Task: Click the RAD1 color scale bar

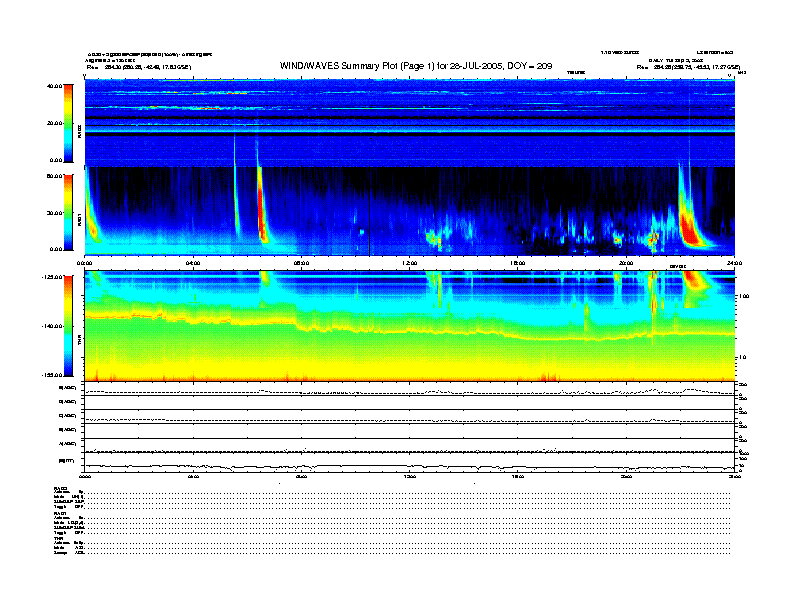Action: tap(68, 213)
